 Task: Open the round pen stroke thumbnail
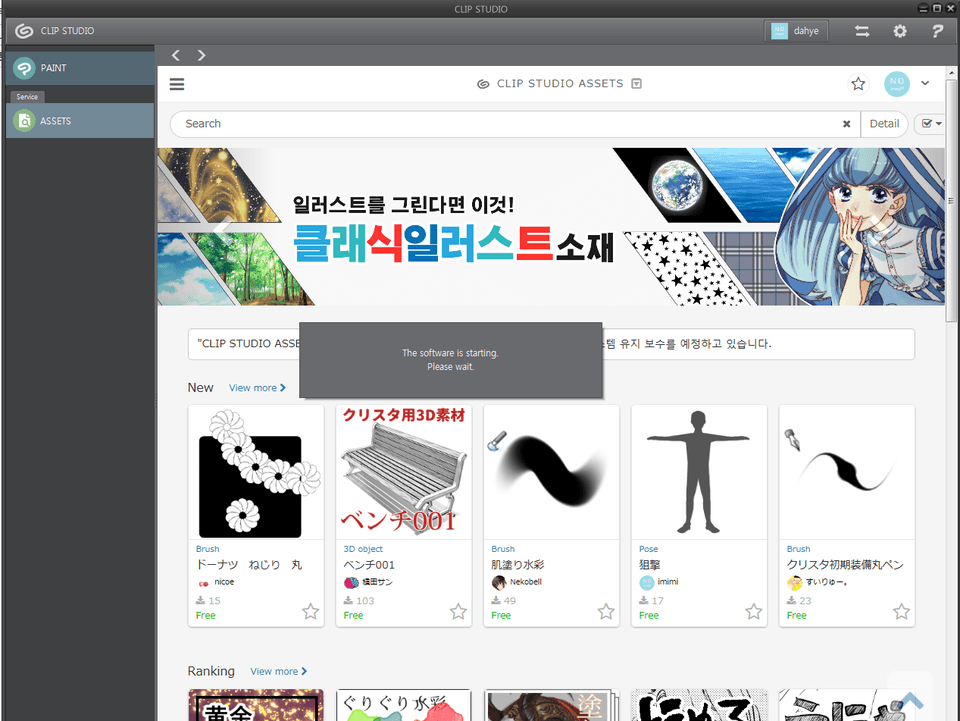[x=847, y=473]
